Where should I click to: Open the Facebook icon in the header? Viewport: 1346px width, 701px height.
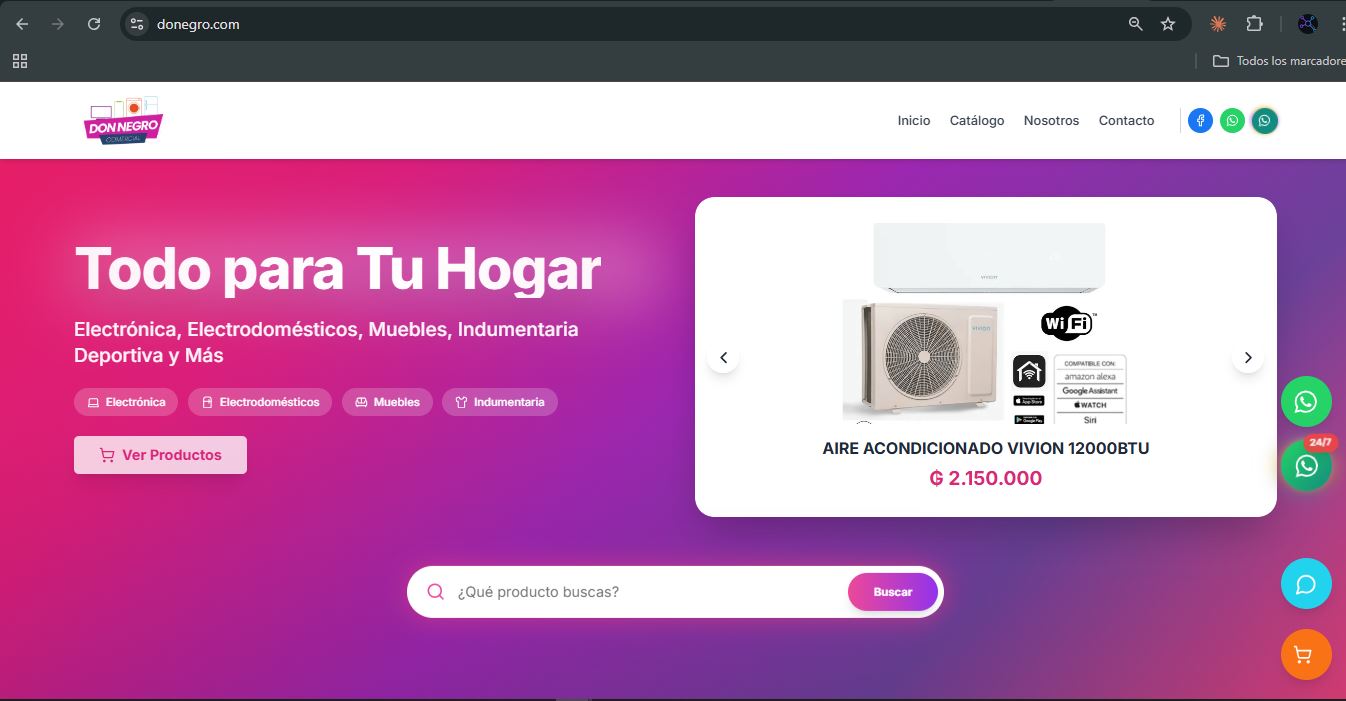tap(1200, 121)
